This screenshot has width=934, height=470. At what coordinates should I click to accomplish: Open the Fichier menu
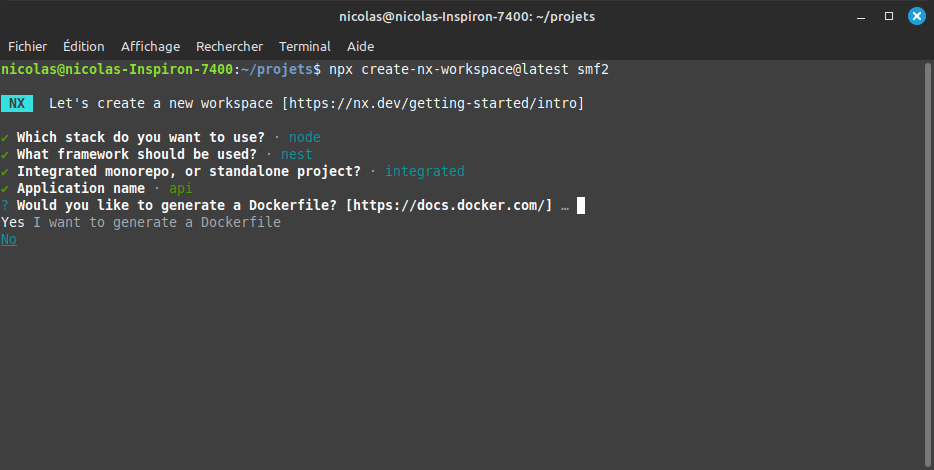click(28, 46)
